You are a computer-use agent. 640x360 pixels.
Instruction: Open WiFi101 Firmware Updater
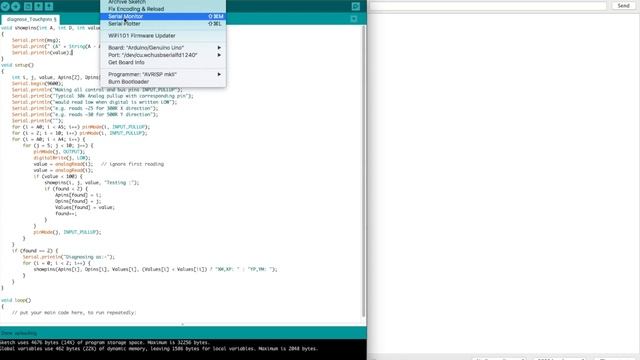pos(163,36)
